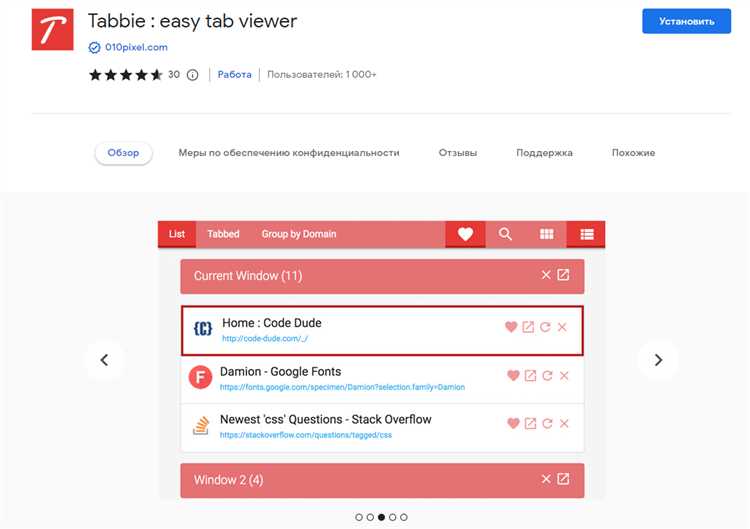Switch to list view icon in Tabbie toolbar
This screenshot has height=529, width=750.
tap(586, 234)
